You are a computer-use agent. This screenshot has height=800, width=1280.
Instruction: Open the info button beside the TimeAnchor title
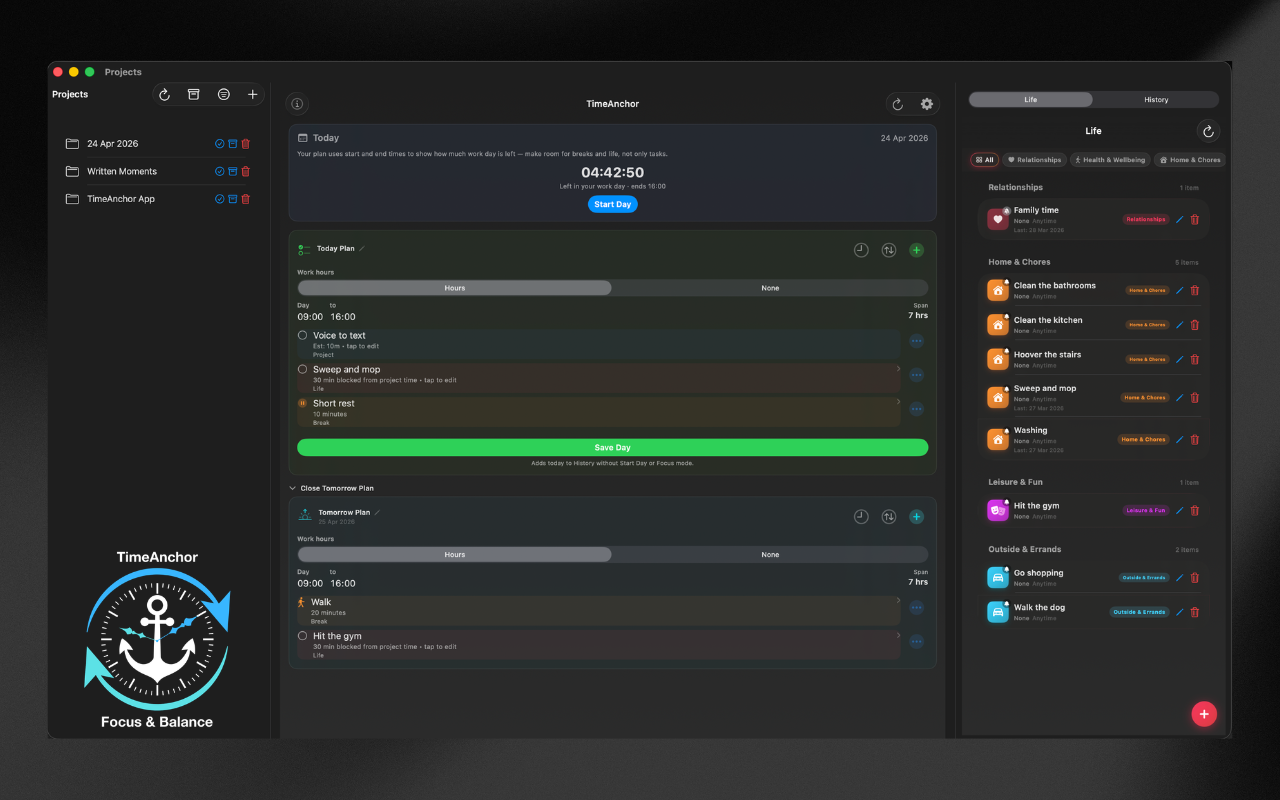pos(297,104)
